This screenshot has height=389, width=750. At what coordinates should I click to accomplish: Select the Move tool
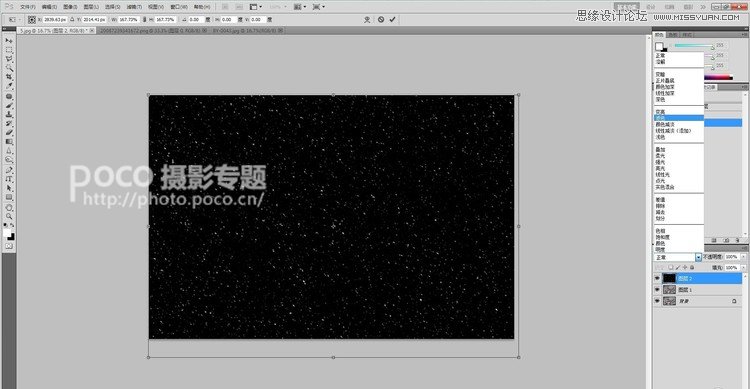click(9, 41)
